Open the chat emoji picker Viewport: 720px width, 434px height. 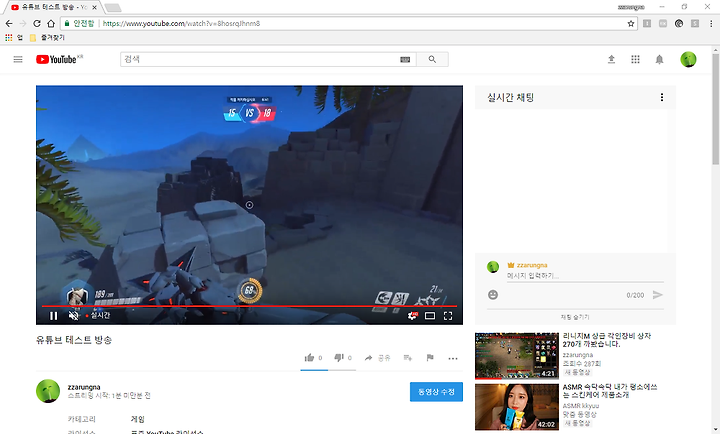493,295
